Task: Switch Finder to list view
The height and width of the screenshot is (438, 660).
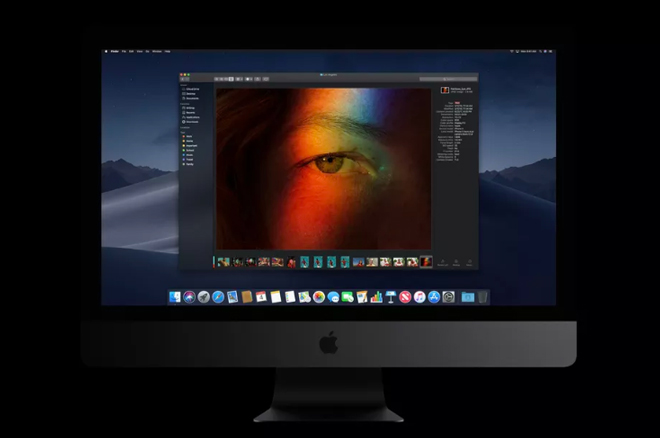Action: click(x=221, y=79)
